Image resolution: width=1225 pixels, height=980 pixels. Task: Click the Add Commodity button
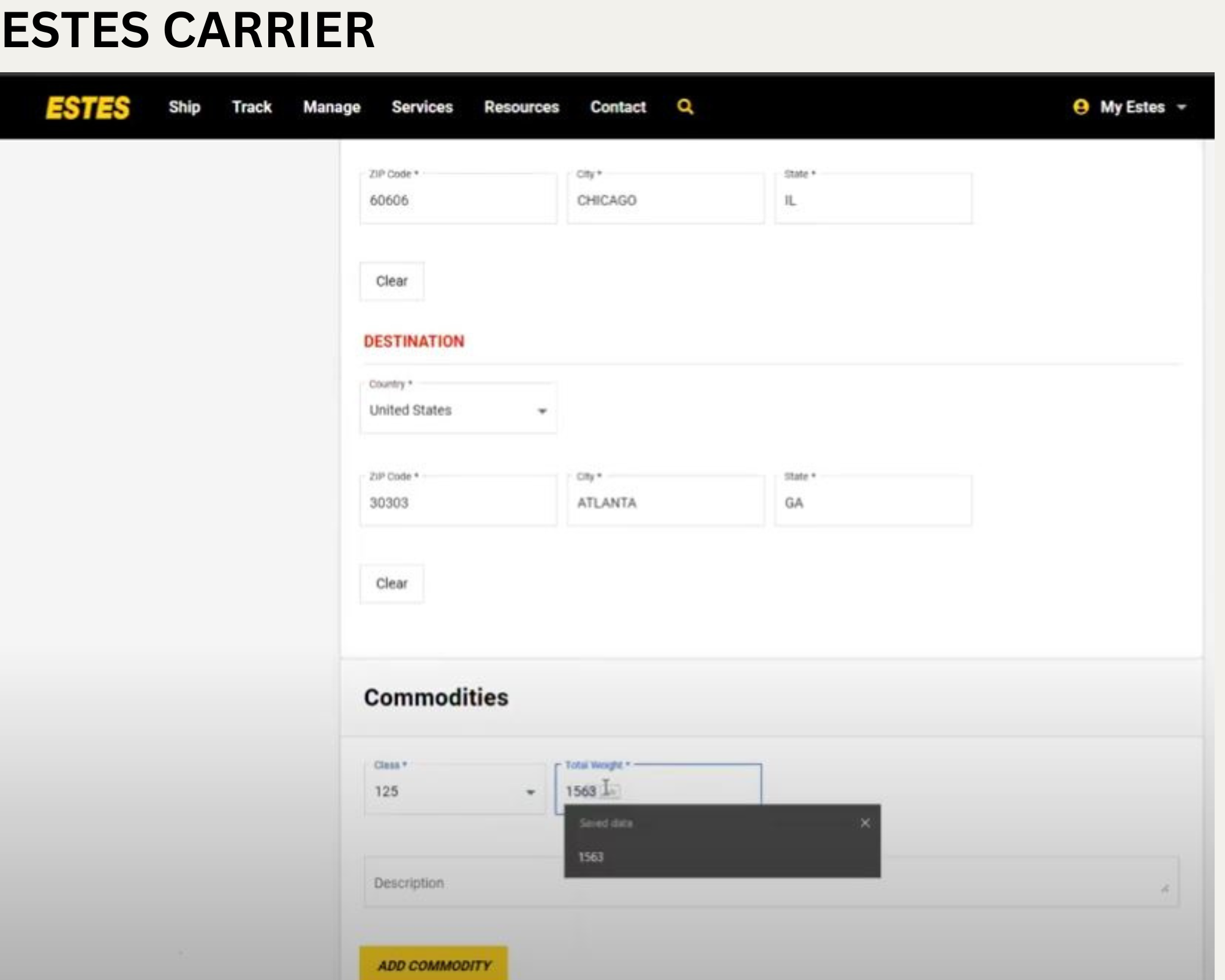point(434,965)
